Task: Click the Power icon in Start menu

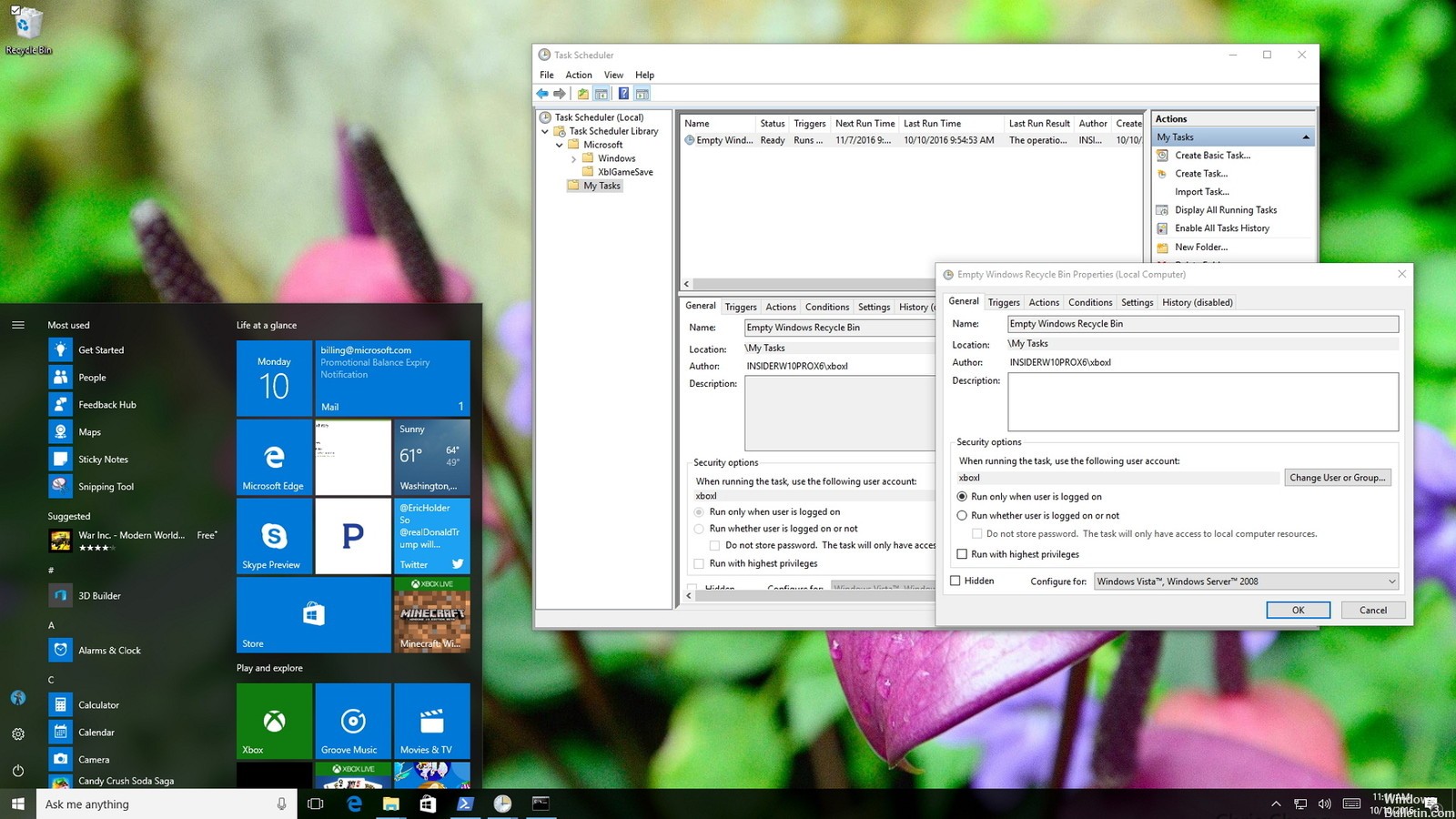Action: pos(18,771)
